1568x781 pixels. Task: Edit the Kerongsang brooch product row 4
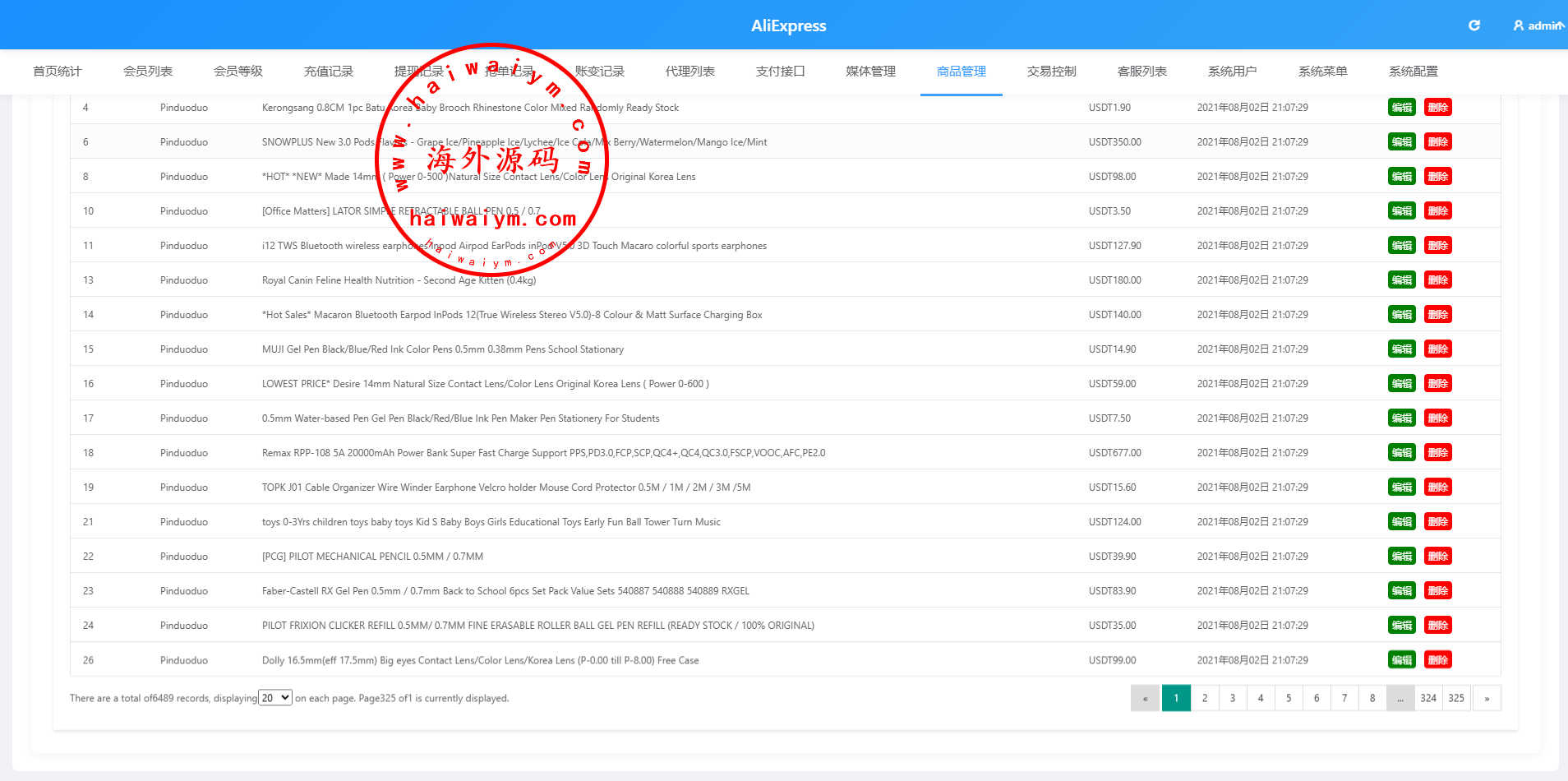coord(1402,108)
